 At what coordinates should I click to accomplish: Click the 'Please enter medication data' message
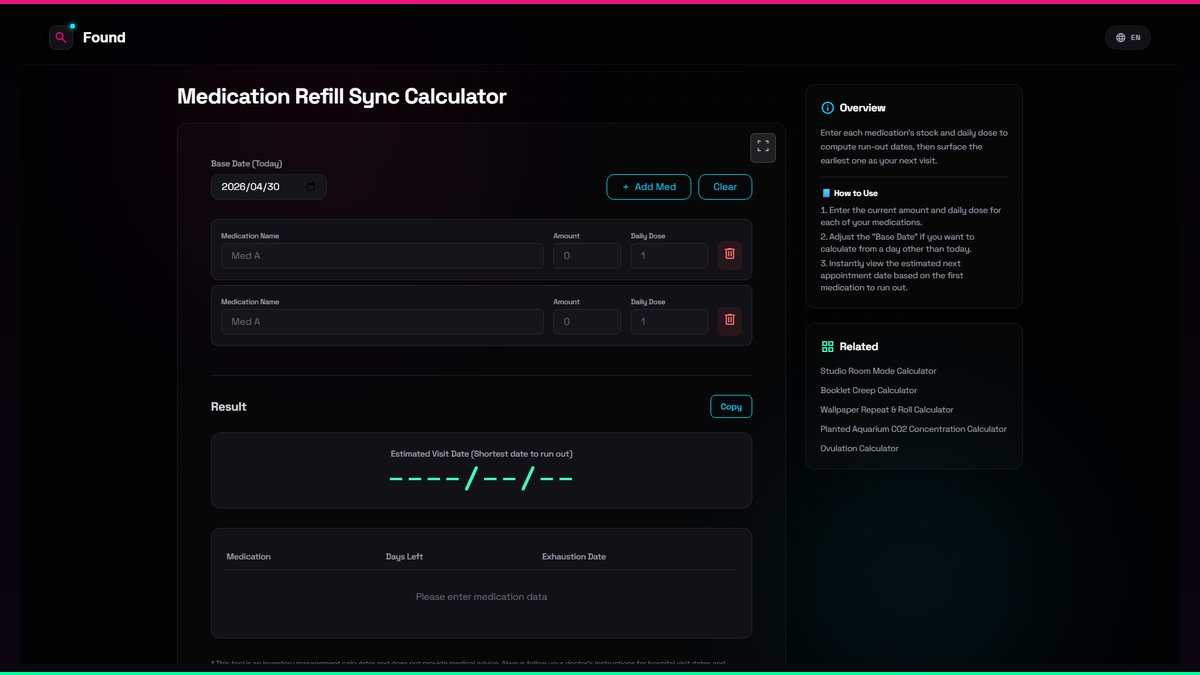tap(481, 597)
